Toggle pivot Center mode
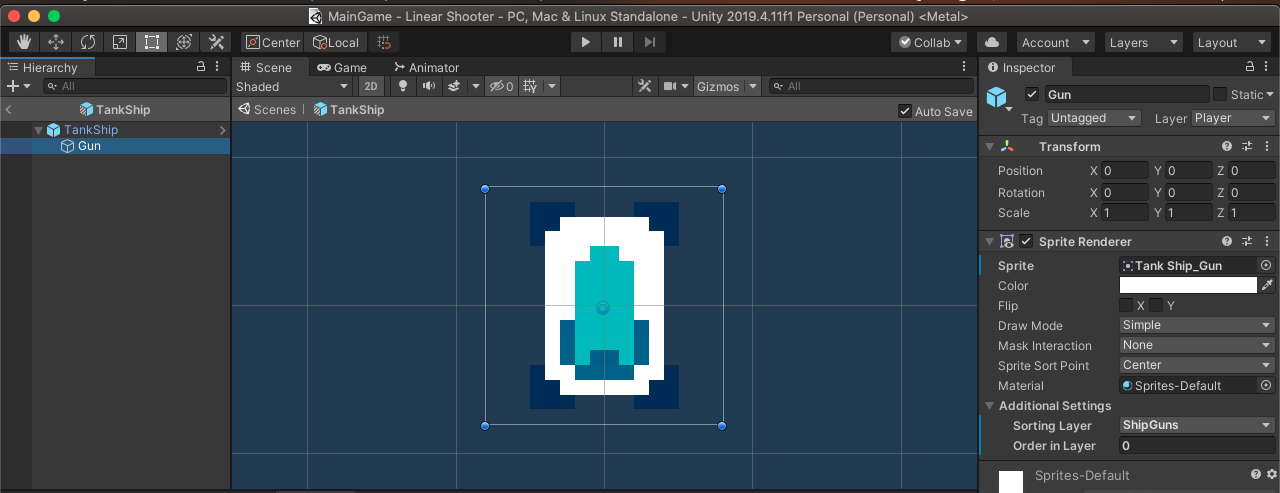The image size is (1280, 493). point(272,42)
